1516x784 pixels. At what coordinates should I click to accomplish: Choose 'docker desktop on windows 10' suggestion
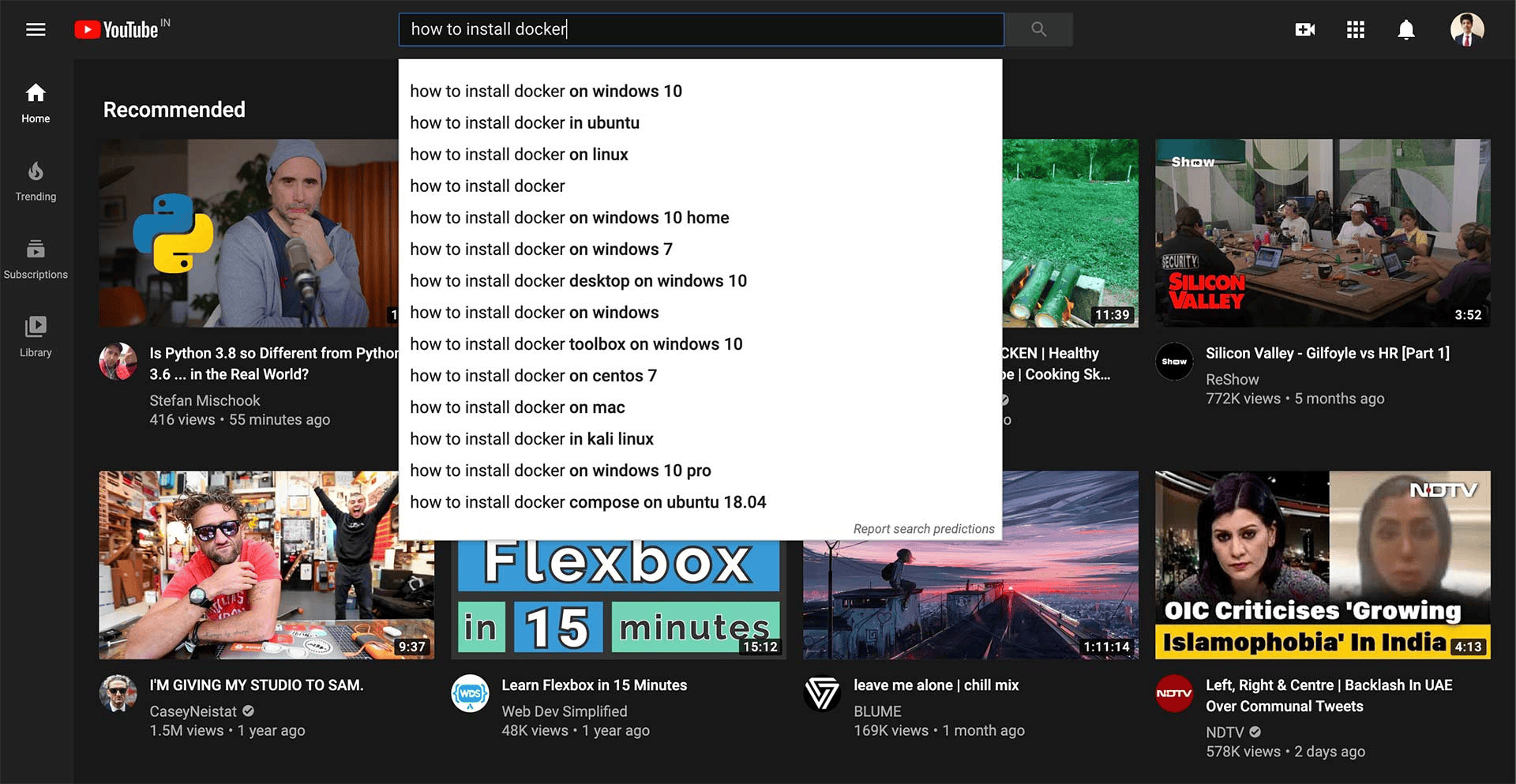(700, 280)
